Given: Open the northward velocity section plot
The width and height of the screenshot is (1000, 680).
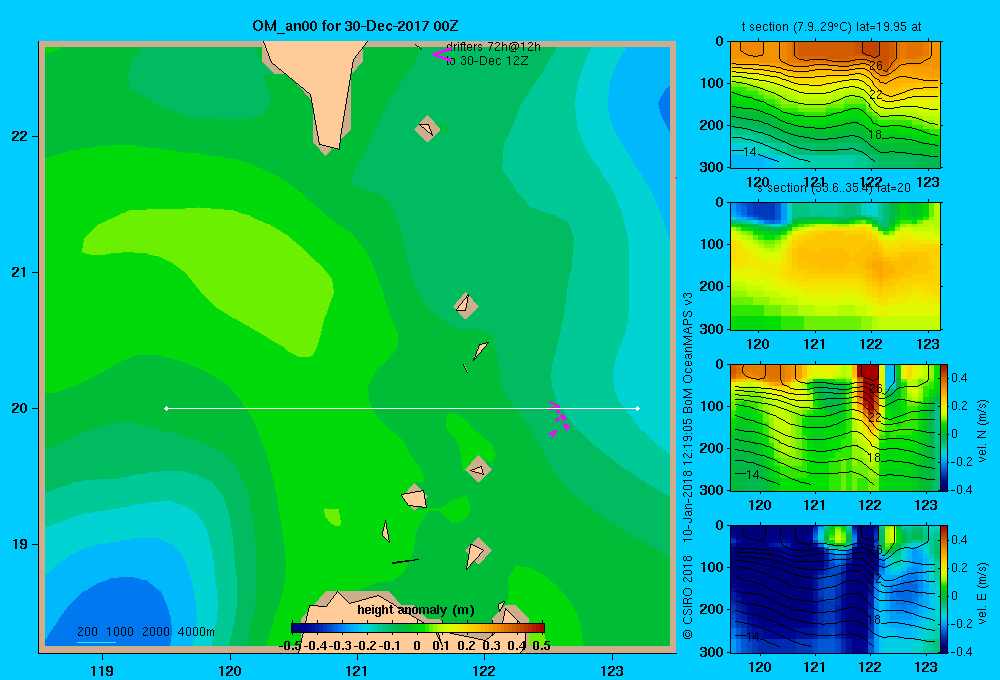Looking at the screenshot, I should (x=834, y=427).
